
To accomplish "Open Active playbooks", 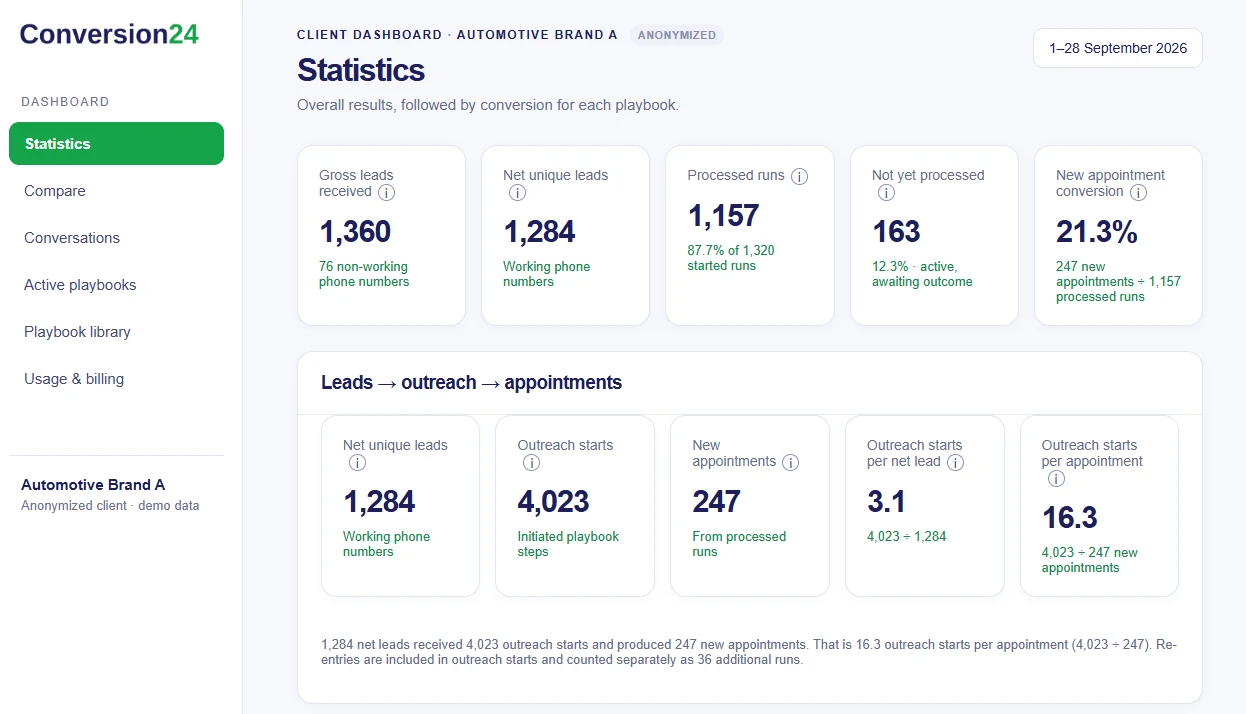I will pos(116,285).
